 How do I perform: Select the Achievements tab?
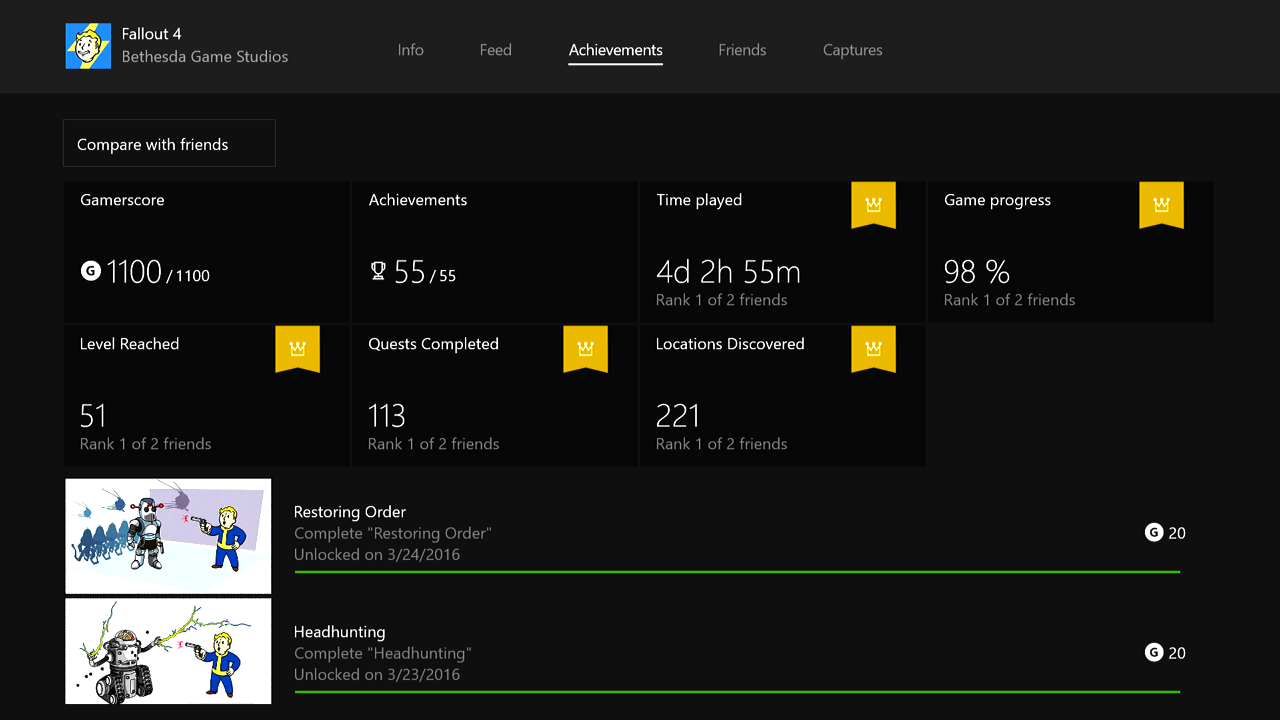[616, 50]
